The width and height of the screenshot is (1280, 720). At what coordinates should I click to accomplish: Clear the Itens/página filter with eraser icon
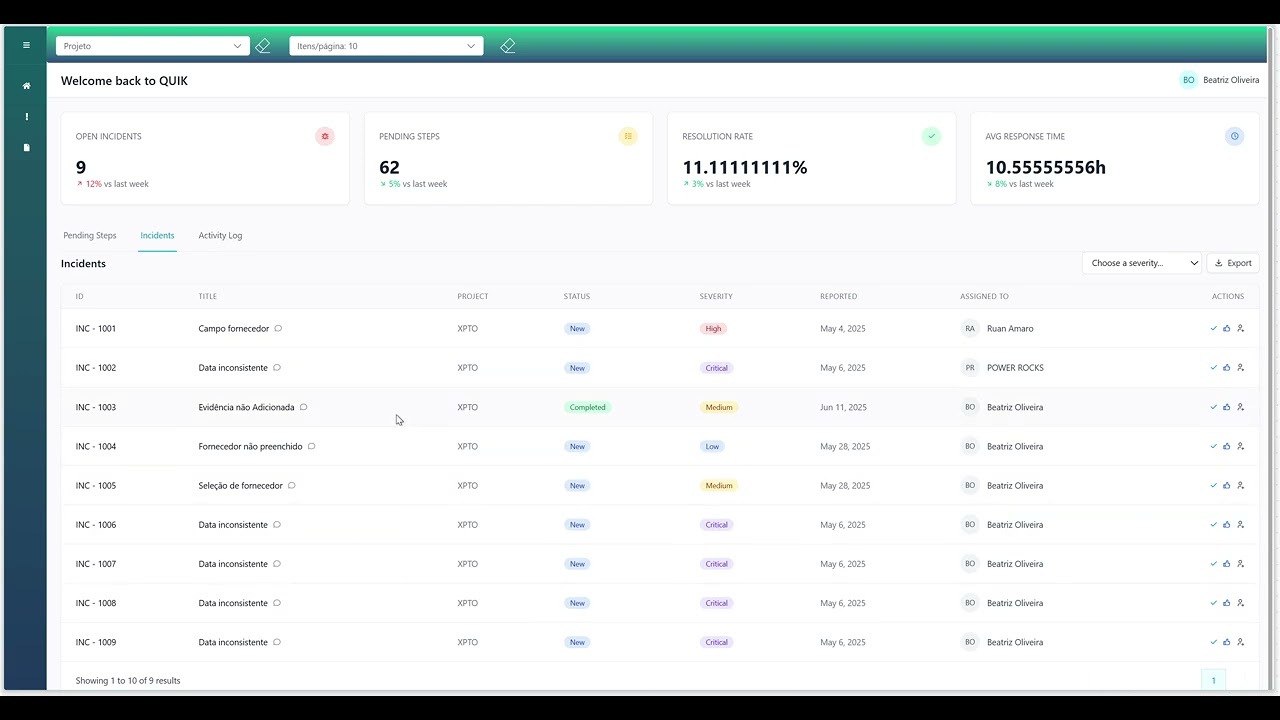[508, 46]
